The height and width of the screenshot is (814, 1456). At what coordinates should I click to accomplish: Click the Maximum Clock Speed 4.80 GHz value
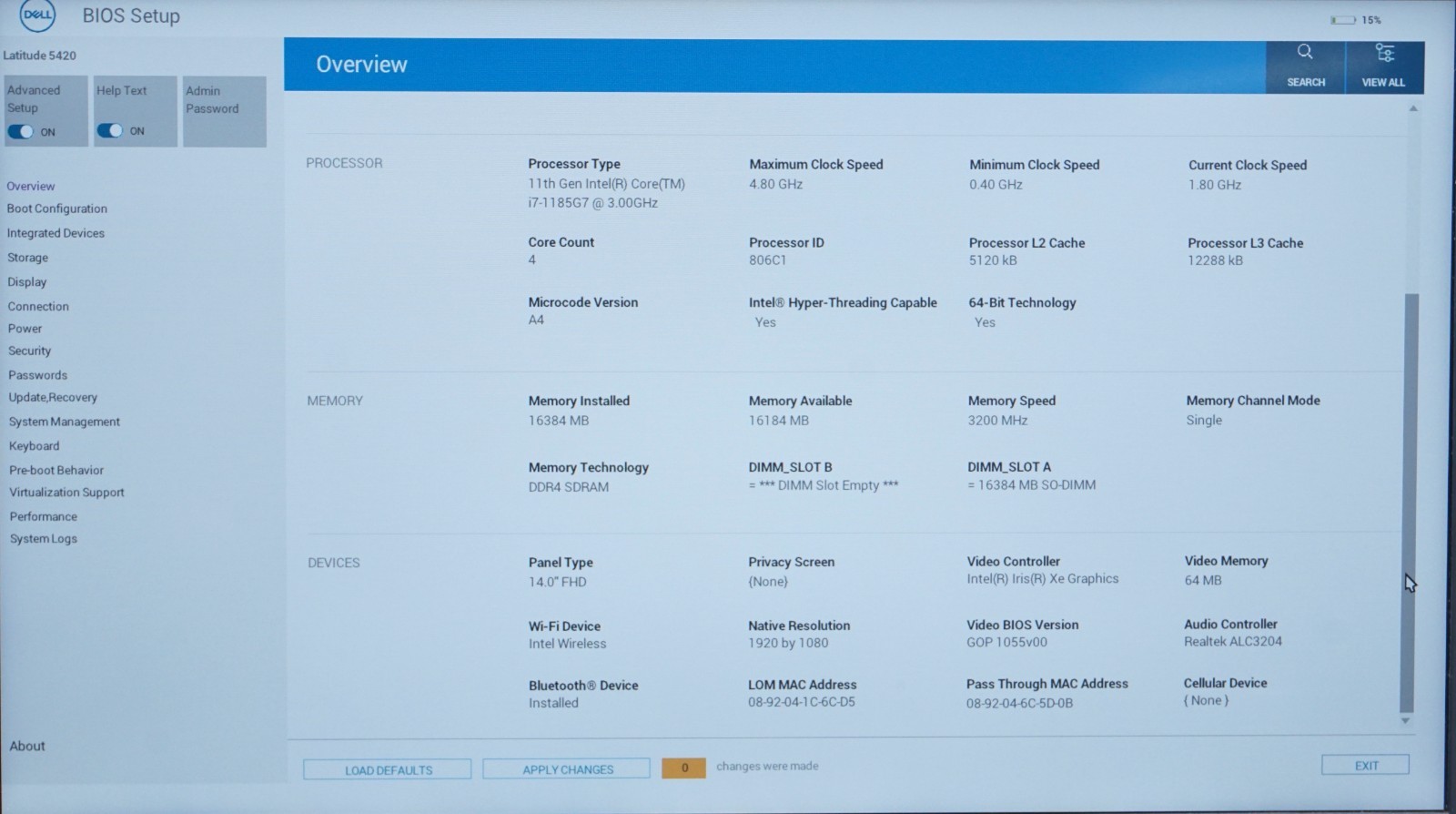[776, 184]
